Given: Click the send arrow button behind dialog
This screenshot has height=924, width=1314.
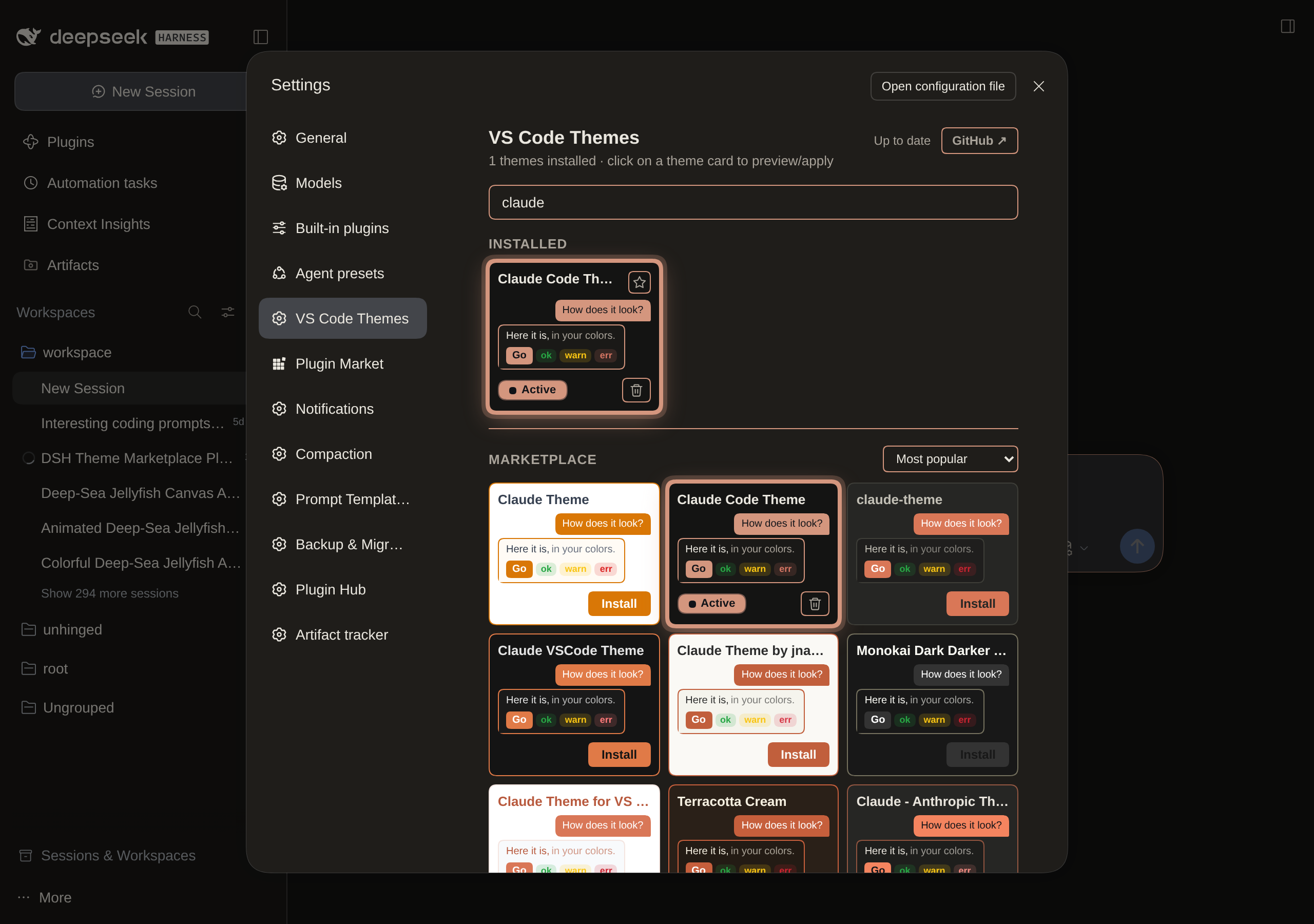Looking at the screenshot, I should tap(1136, 546).
